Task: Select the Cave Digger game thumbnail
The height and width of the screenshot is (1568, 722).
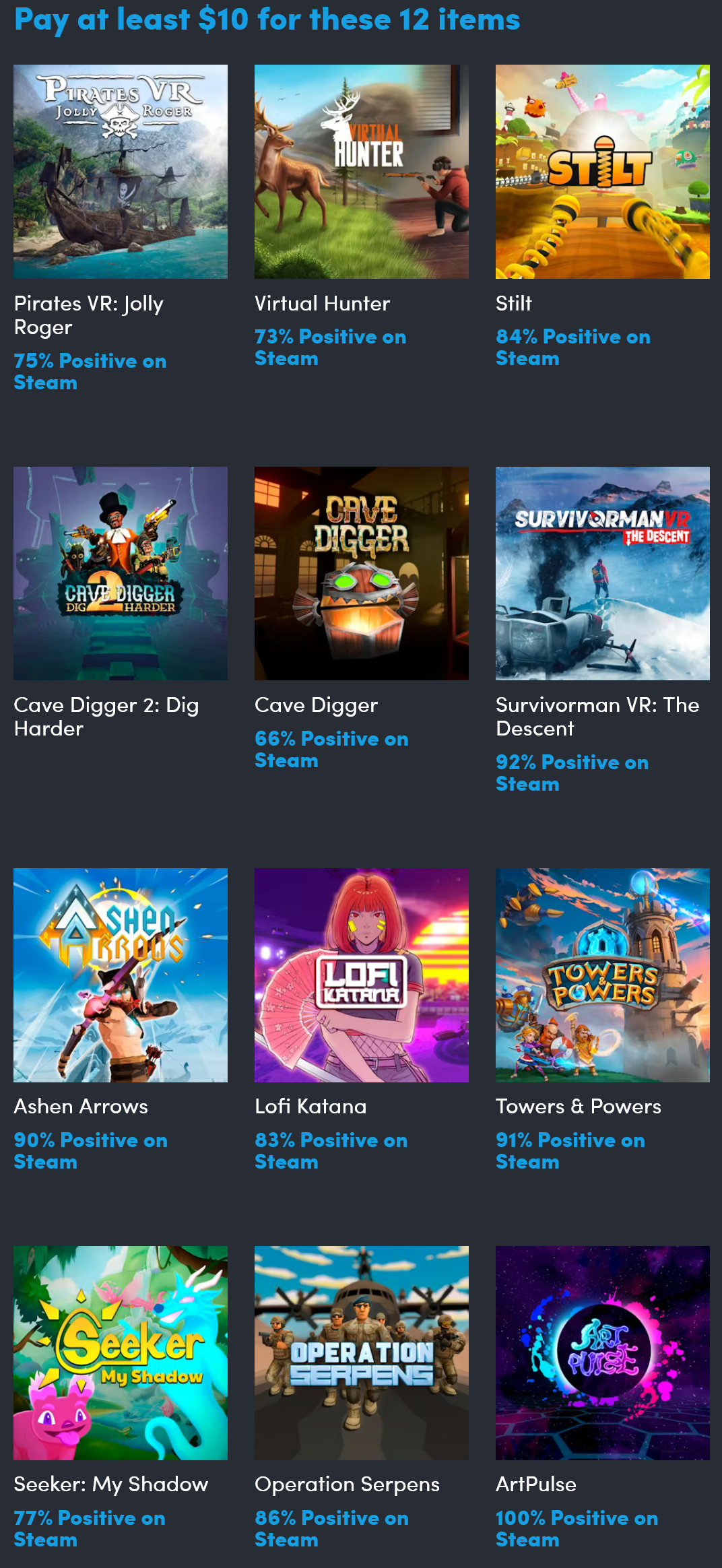Action: 362,573
